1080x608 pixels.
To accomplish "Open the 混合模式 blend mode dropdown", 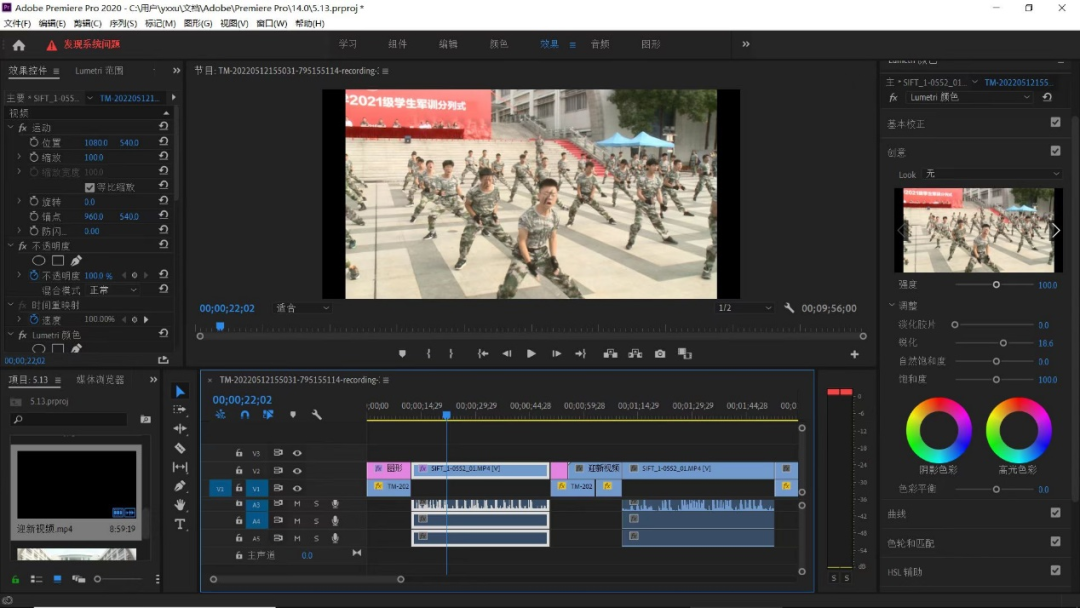I will [113, 290].
